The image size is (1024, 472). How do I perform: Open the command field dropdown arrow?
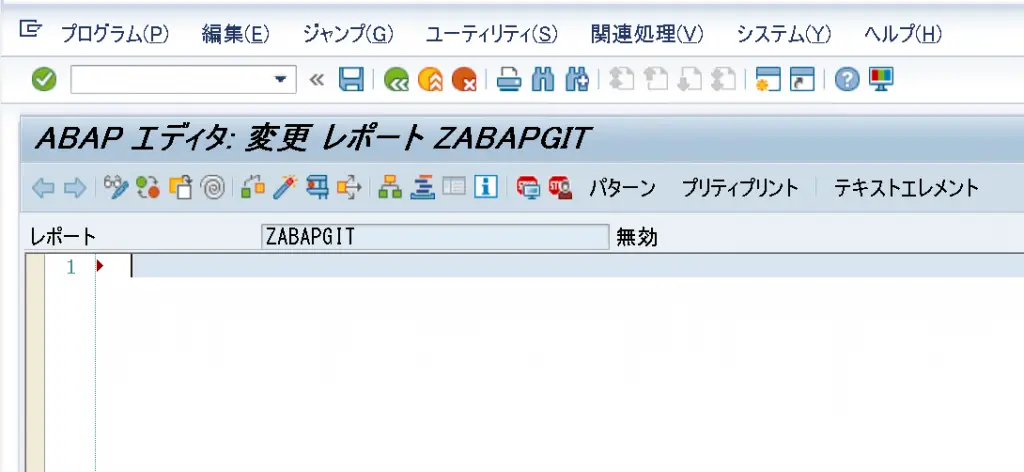[x=281, y=80]
